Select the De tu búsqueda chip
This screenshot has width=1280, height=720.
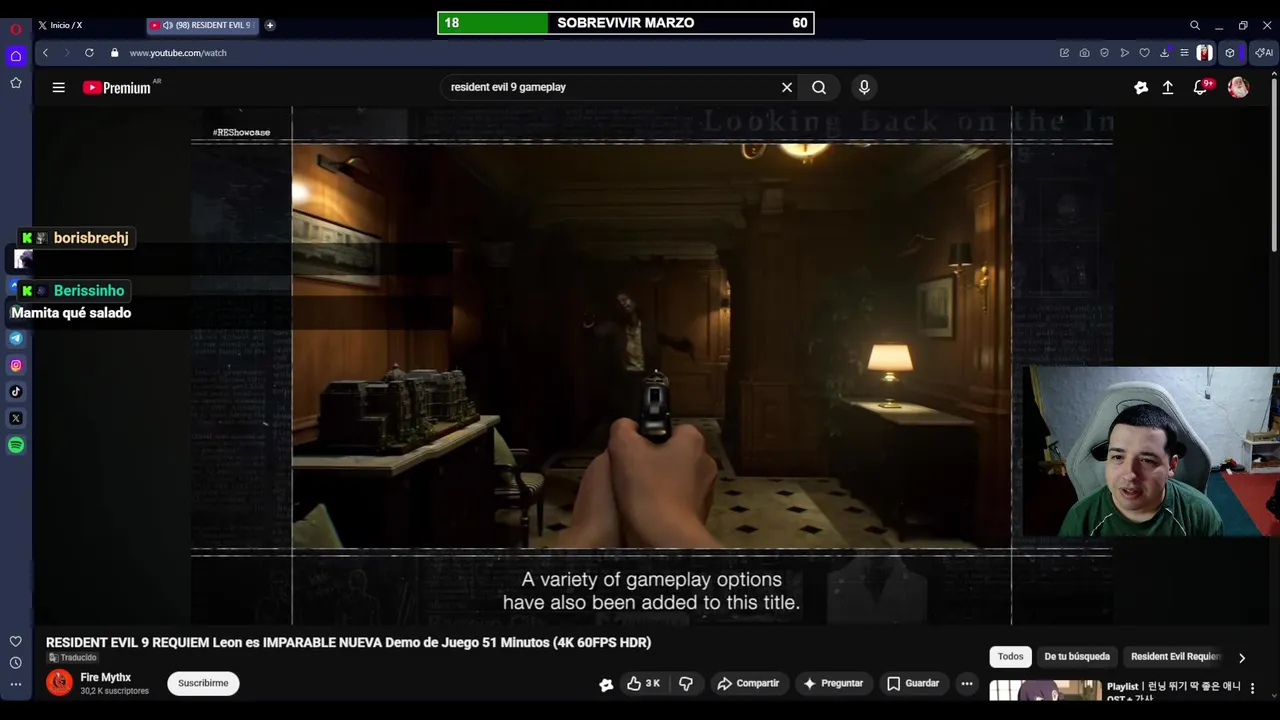(x=1077, y=656)
